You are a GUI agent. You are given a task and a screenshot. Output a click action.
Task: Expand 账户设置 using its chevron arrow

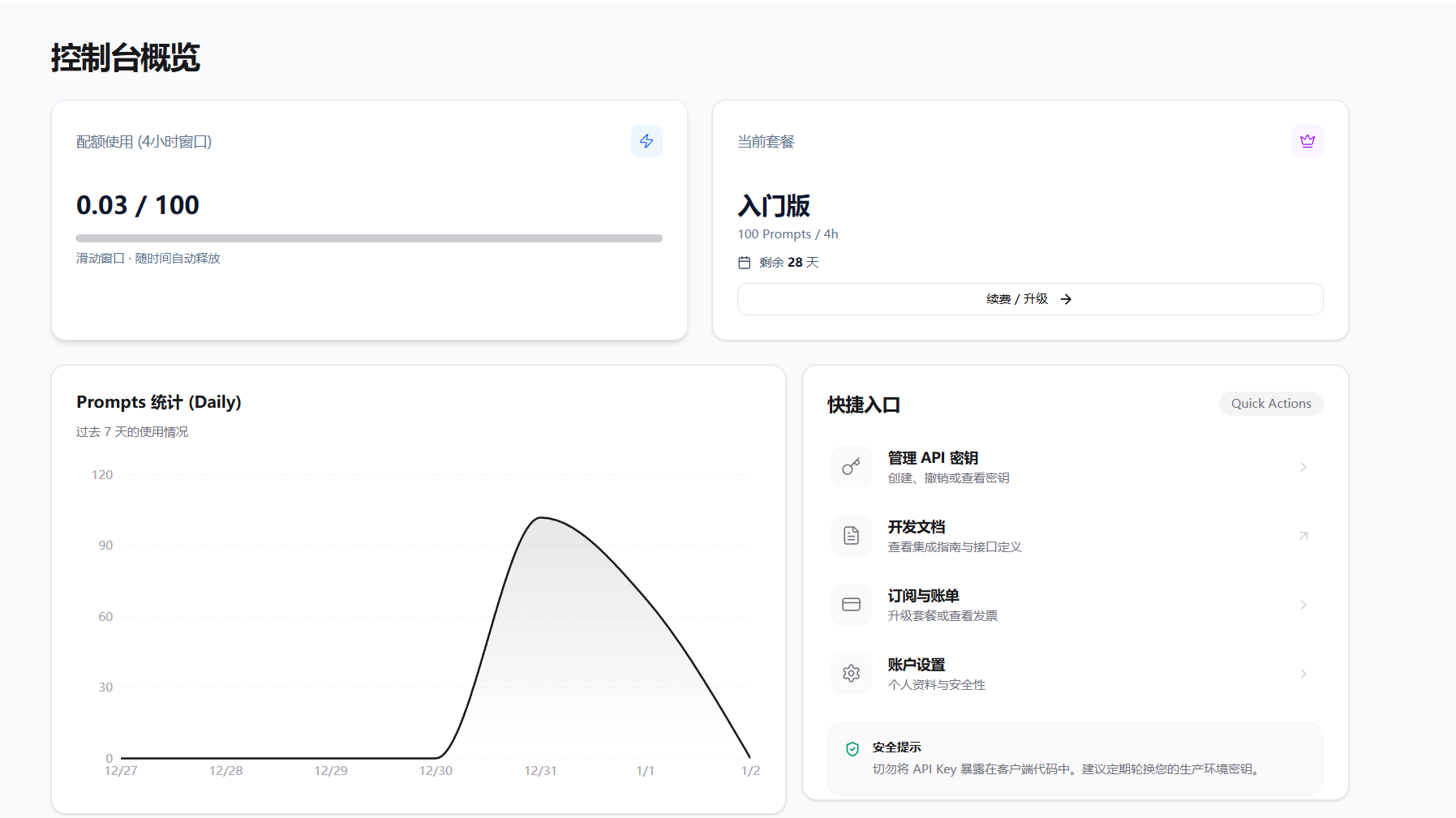pyautogui.click(x=1304, y=674)
